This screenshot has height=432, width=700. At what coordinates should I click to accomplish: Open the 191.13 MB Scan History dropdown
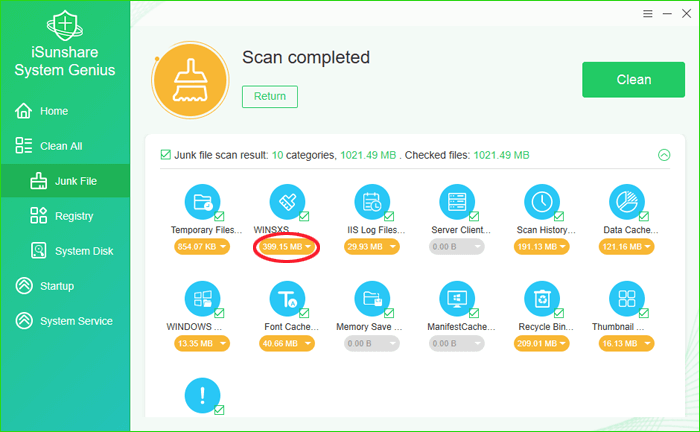541,247
